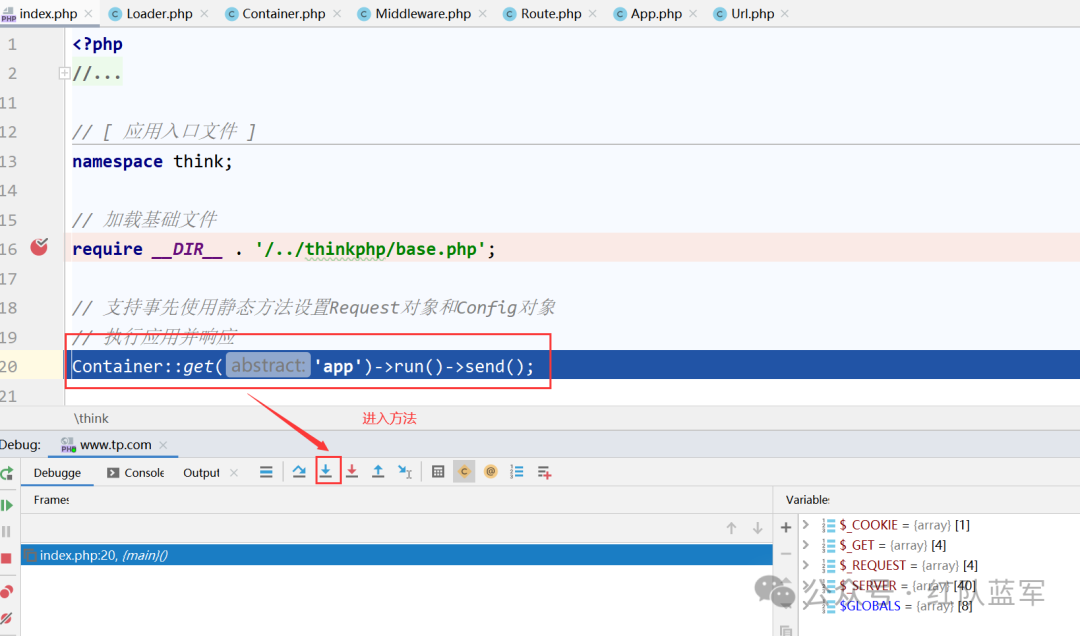Click the Show Execution Point lines icon

click(266, 472)
